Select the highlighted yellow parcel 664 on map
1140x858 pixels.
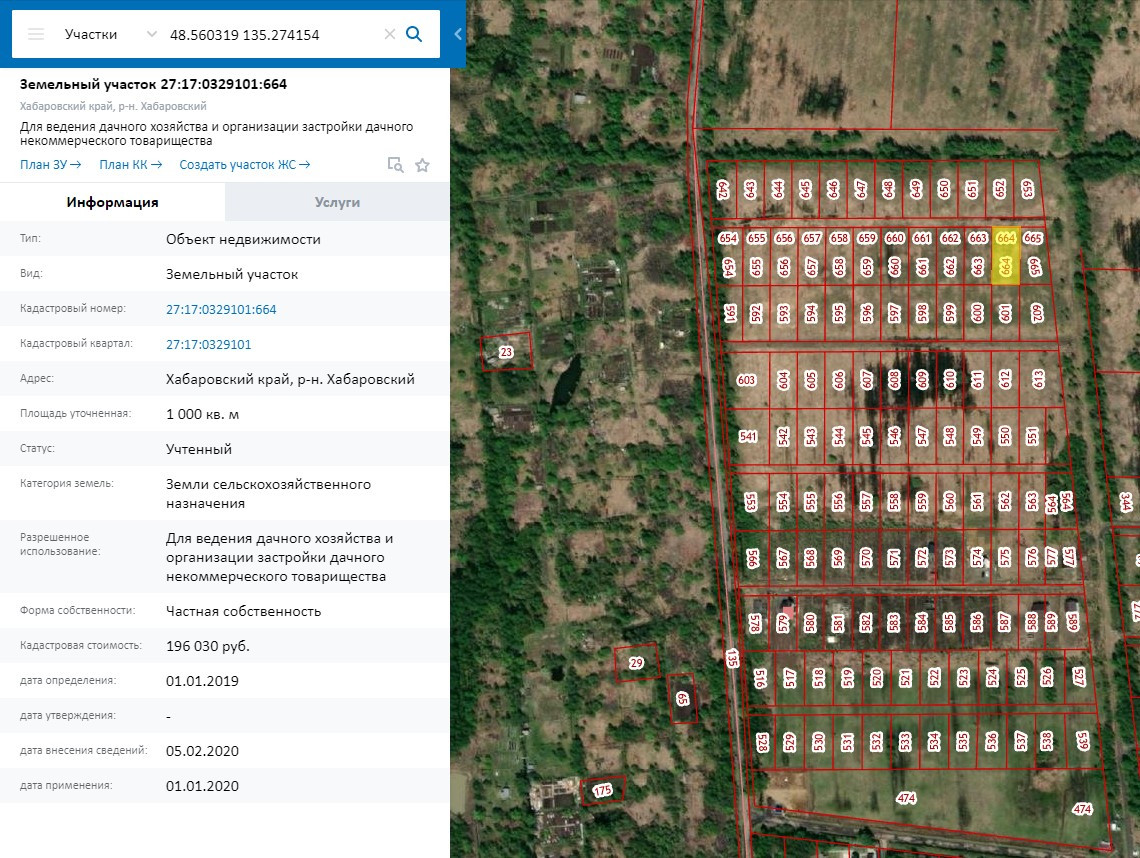click(x=1005, y=266)
